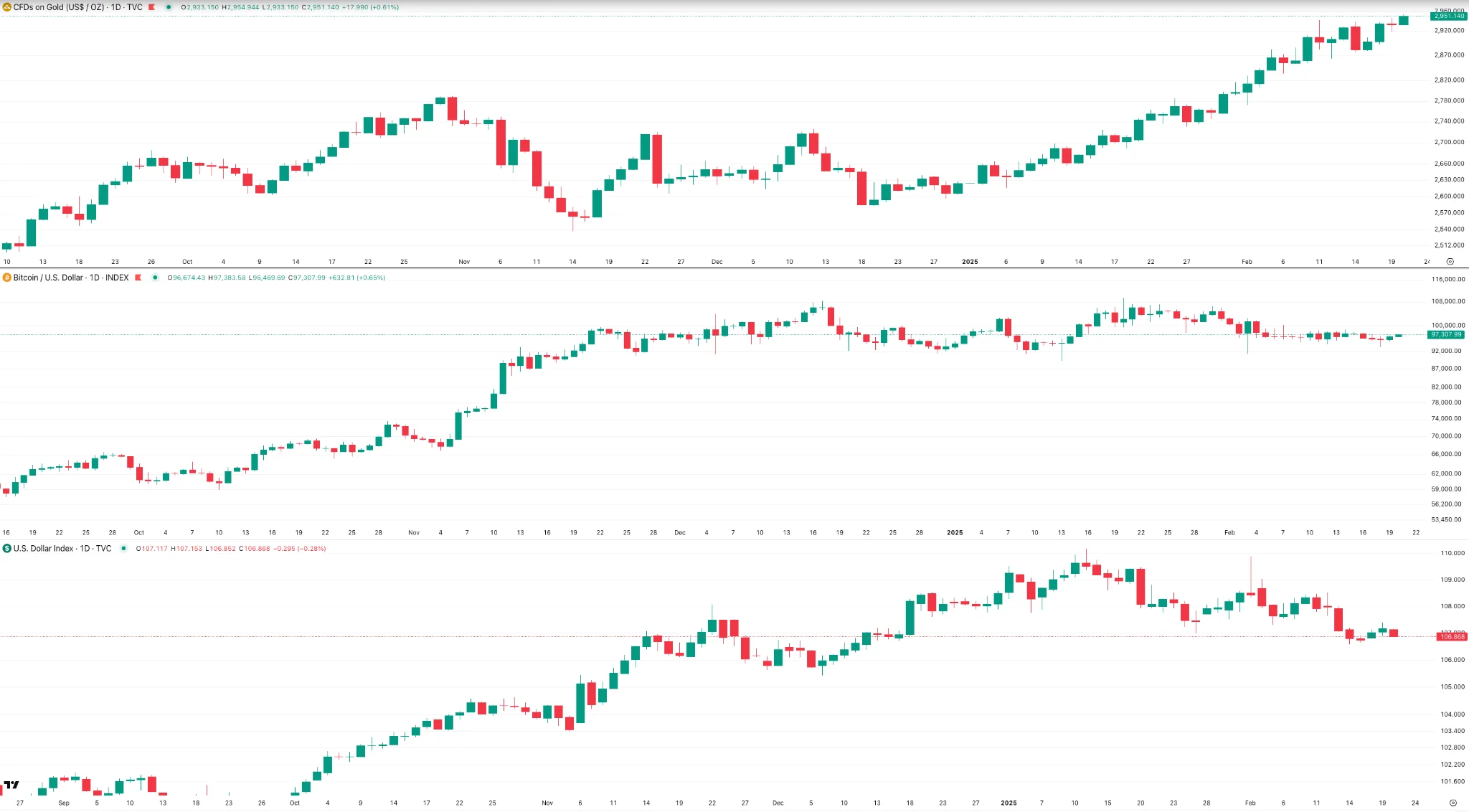
Task: Click the red flag on Bitcoin chart
Action: 138,278
